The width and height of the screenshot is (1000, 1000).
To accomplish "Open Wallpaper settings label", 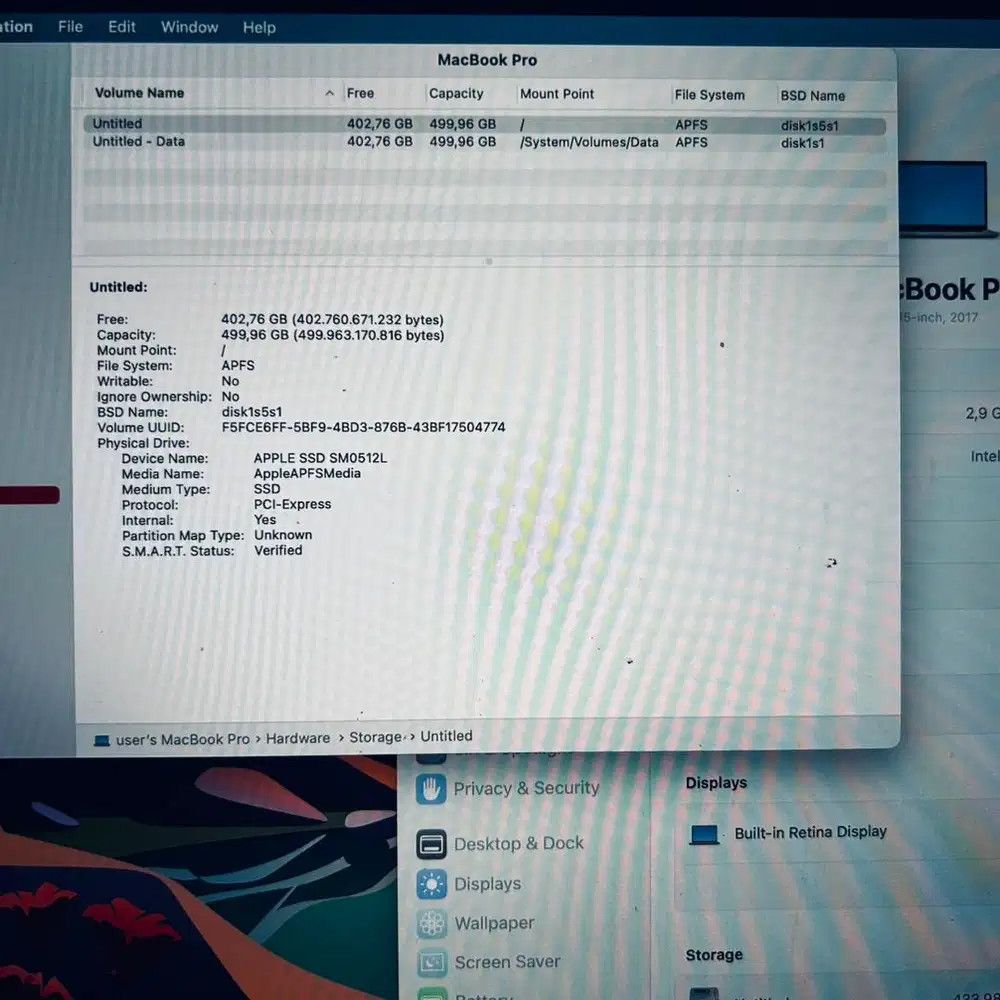I will [x=494, y=923].
